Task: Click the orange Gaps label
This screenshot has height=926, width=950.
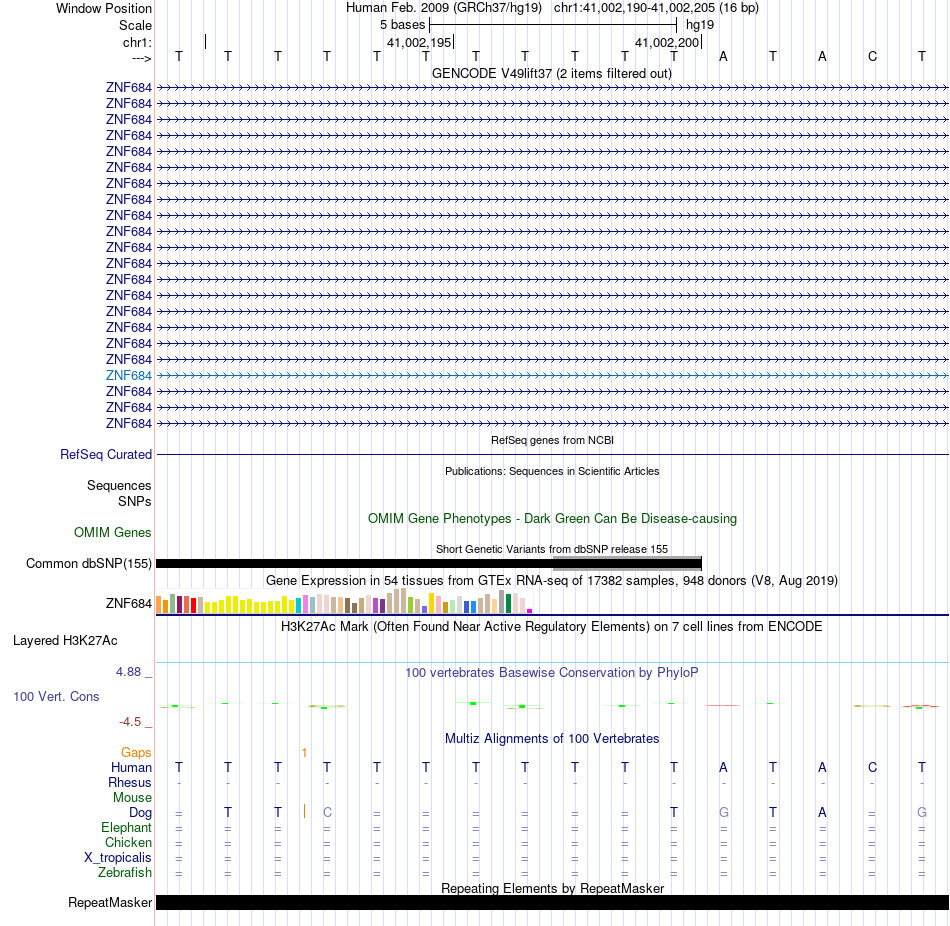Action: (136, 752)
